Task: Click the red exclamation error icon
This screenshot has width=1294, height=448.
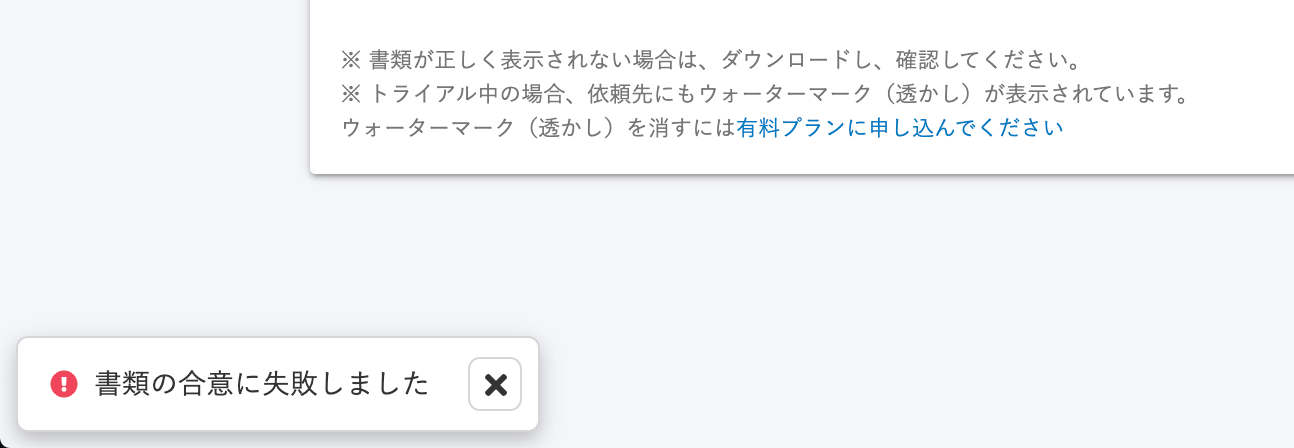Action: click(64, 384)
